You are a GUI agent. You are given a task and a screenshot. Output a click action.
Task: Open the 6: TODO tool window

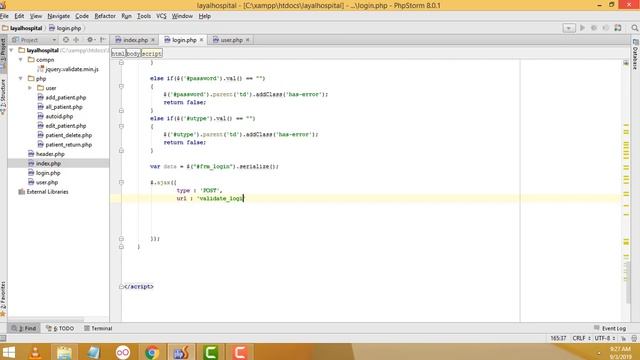(x=60, y=328)
